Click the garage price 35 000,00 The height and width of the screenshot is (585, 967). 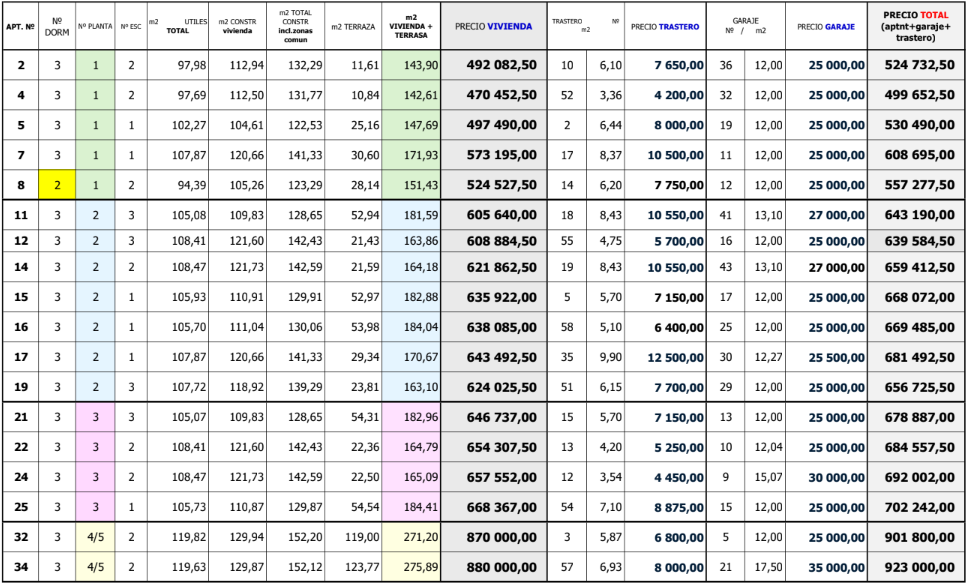[x=825, y=567]
